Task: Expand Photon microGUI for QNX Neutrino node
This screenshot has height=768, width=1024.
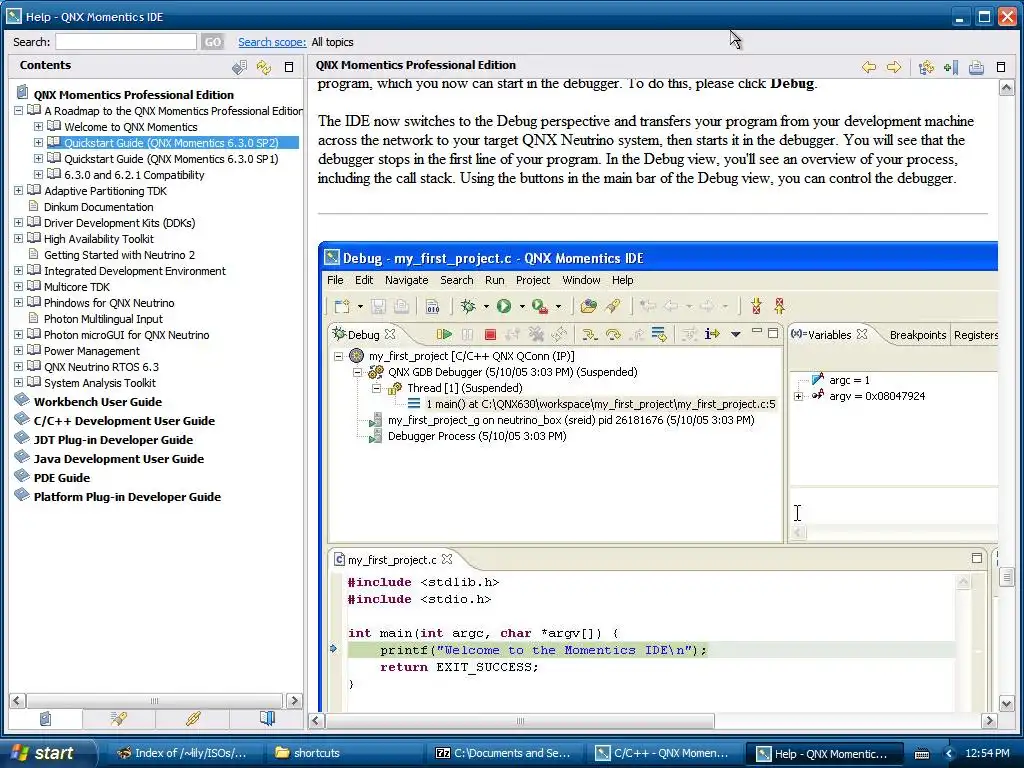Action: (x=18, y=334)
